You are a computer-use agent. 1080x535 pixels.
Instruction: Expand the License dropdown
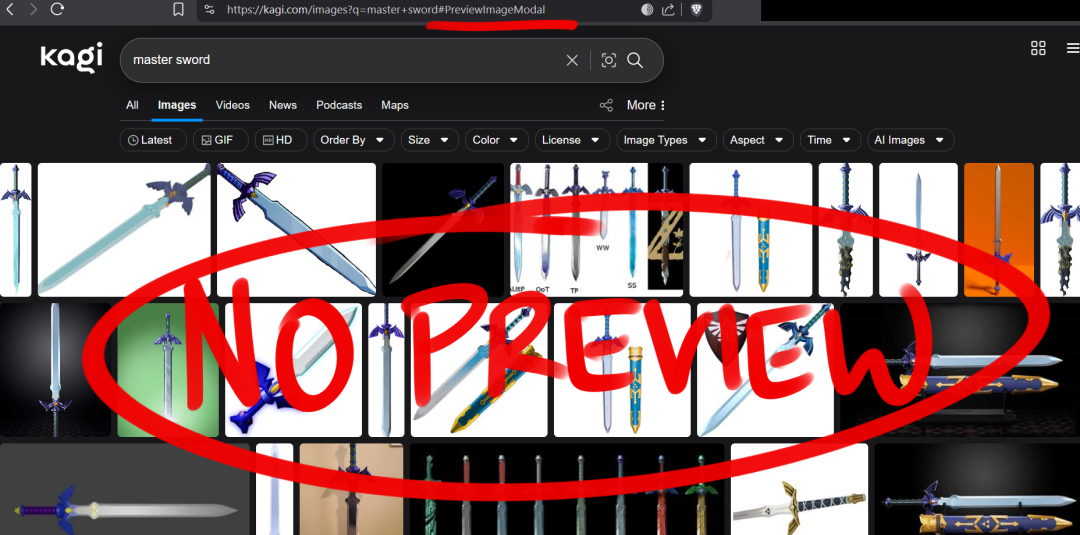click(570, 140)
